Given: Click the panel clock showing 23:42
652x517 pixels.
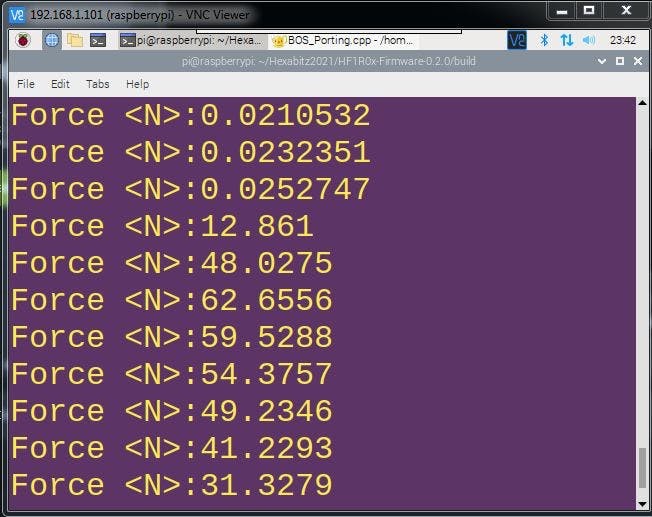Looking at the screenshot, I should pyautogui.click(x=622, y=40).
